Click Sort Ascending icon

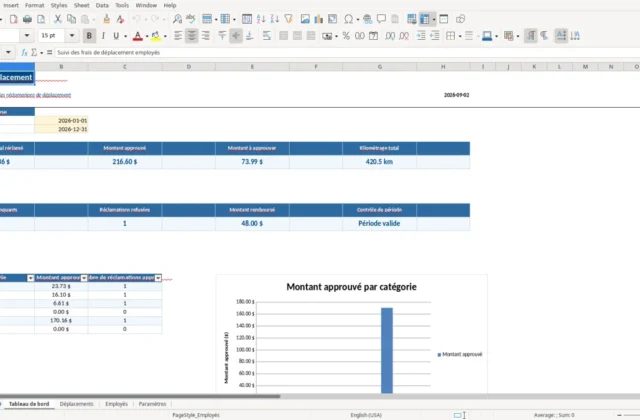click(261, 19)
